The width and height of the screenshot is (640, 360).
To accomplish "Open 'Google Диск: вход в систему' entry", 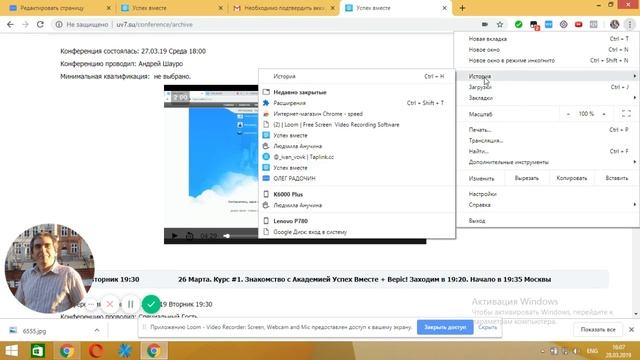I will pyautogui.click(x=357, y=232).
